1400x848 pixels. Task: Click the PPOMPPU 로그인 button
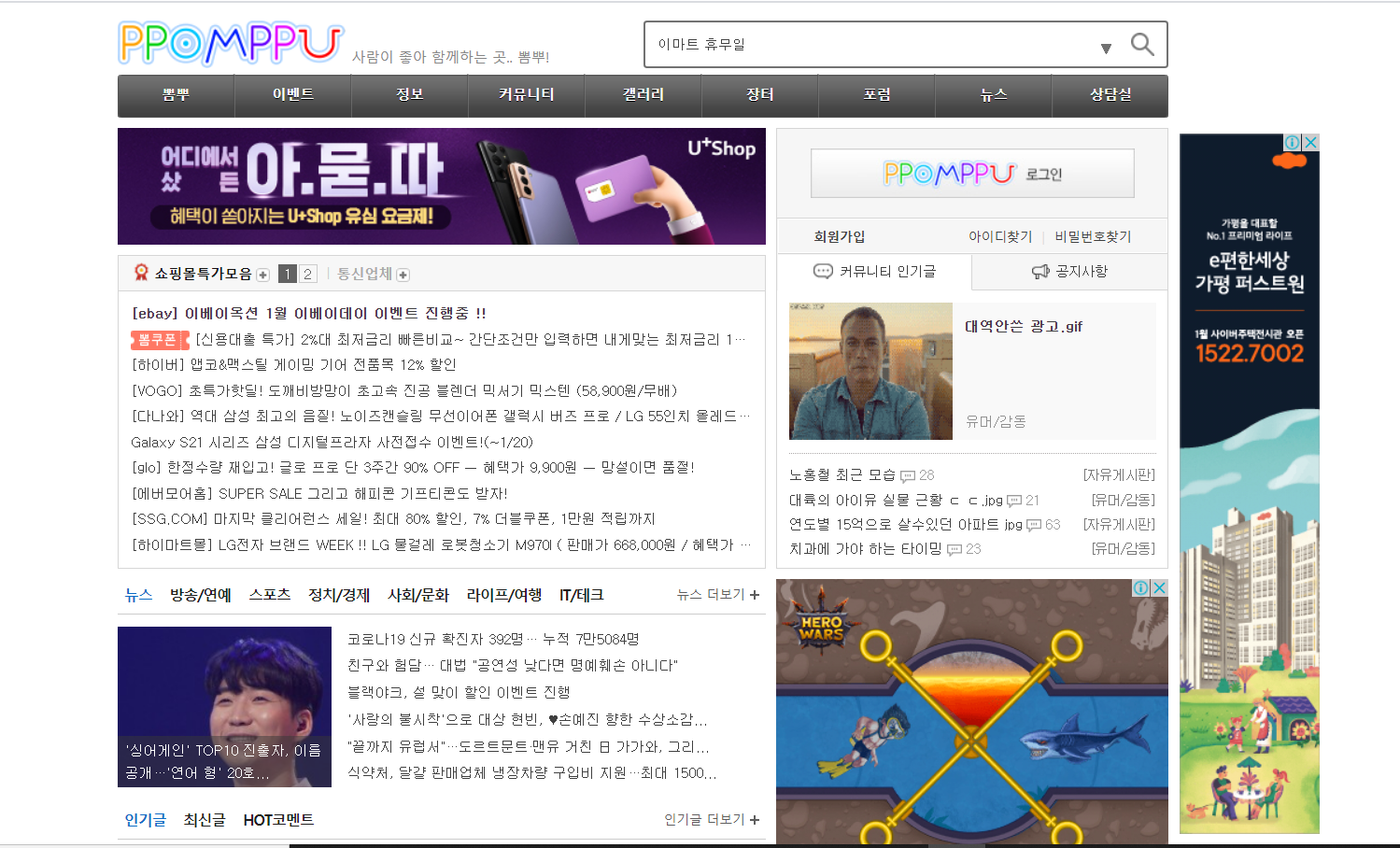pyautogui.click(x=972, y=173)
